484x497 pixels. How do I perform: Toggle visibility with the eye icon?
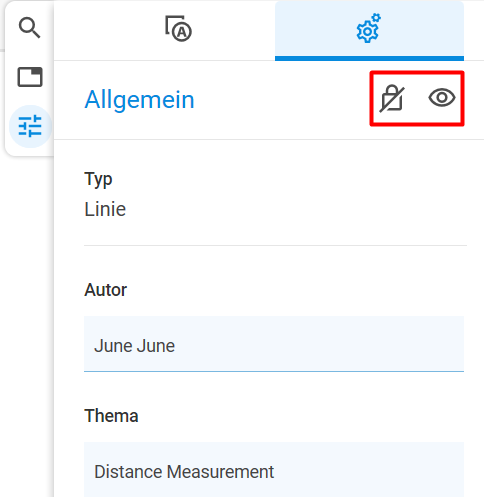442,98
